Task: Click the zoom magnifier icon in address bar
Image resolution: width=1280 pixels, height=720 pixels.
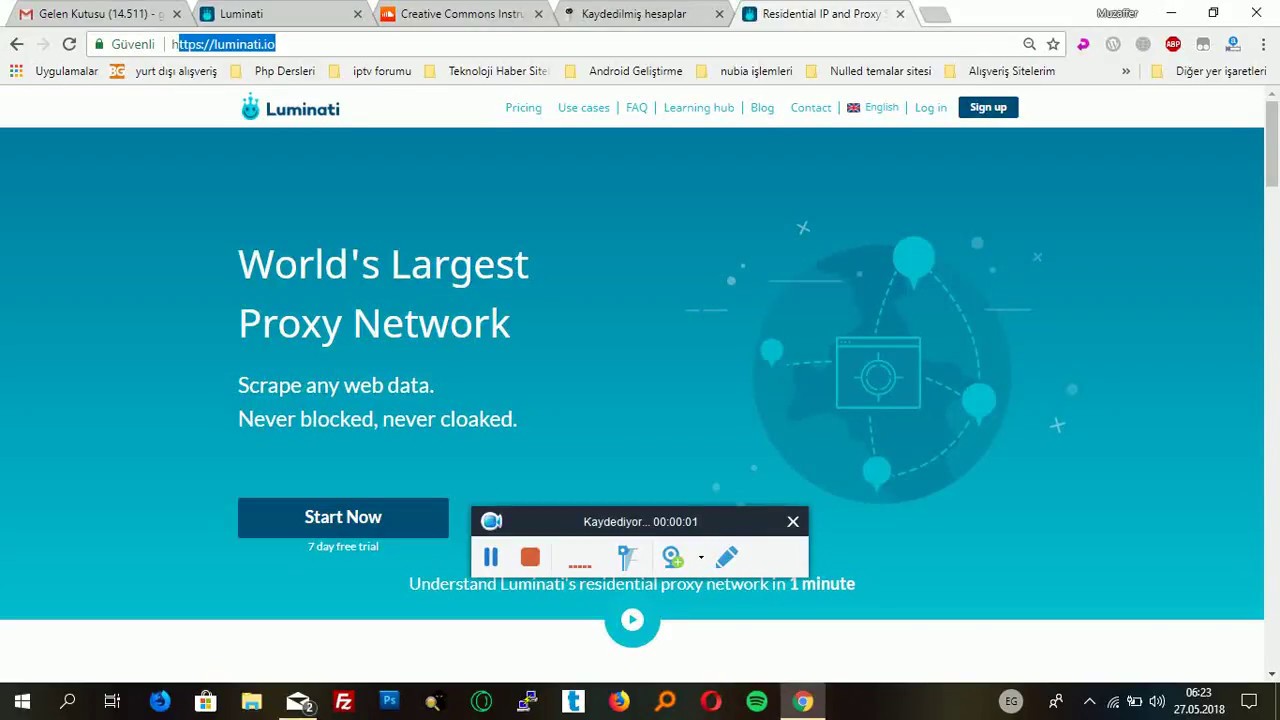Action: (x=1029, y=44)
